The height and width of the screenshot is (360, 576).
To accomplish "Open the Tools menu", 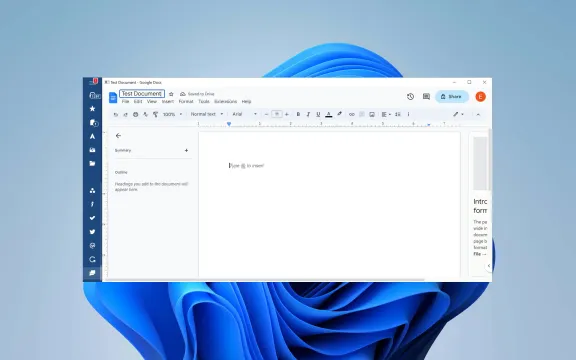I will [x=204, y=101].
